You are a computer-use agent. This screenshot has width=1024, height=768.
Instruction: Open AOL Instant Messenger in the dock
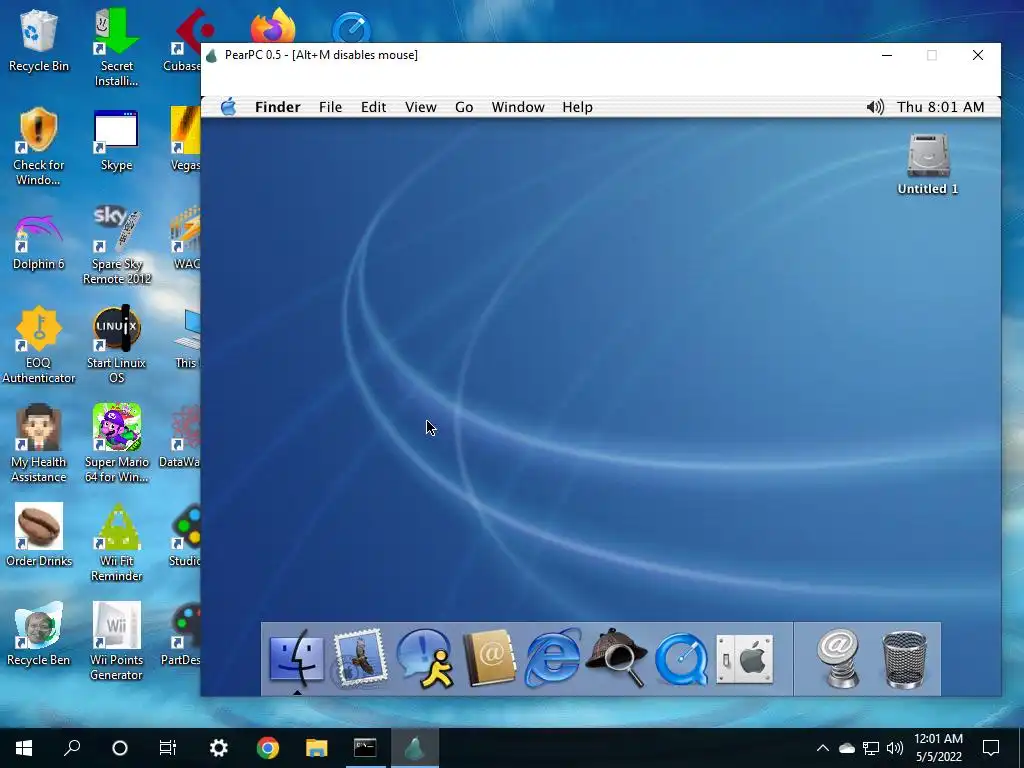coord(424,658)
